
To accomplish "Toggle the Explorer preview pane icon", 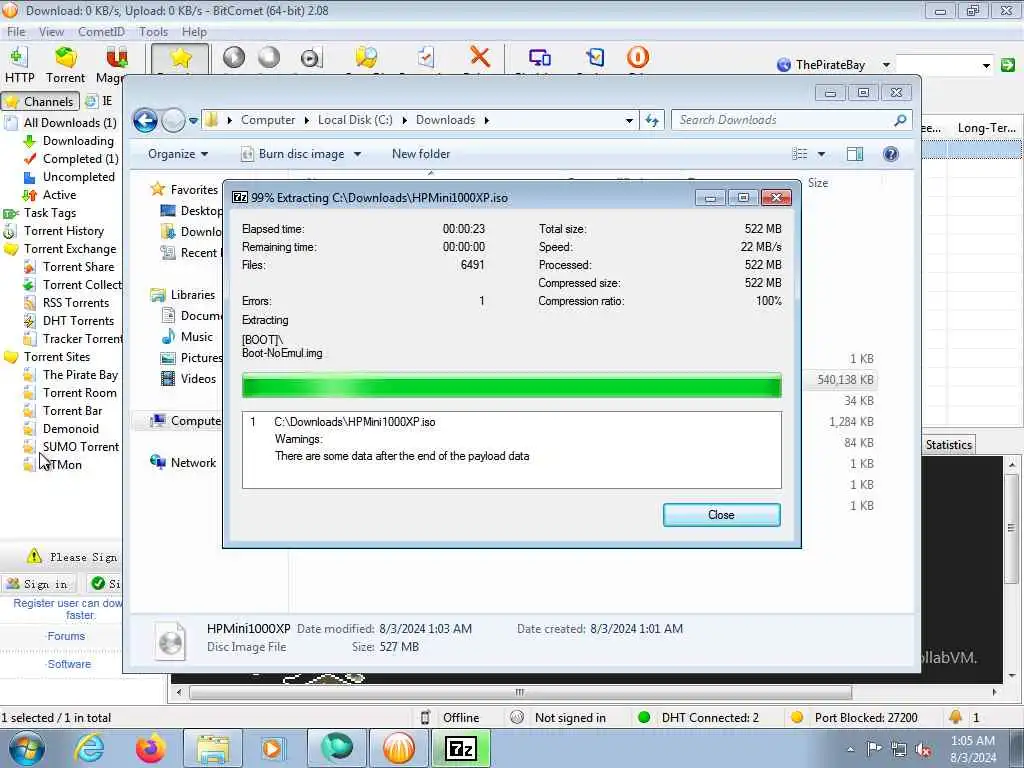I will click(855, 154).
